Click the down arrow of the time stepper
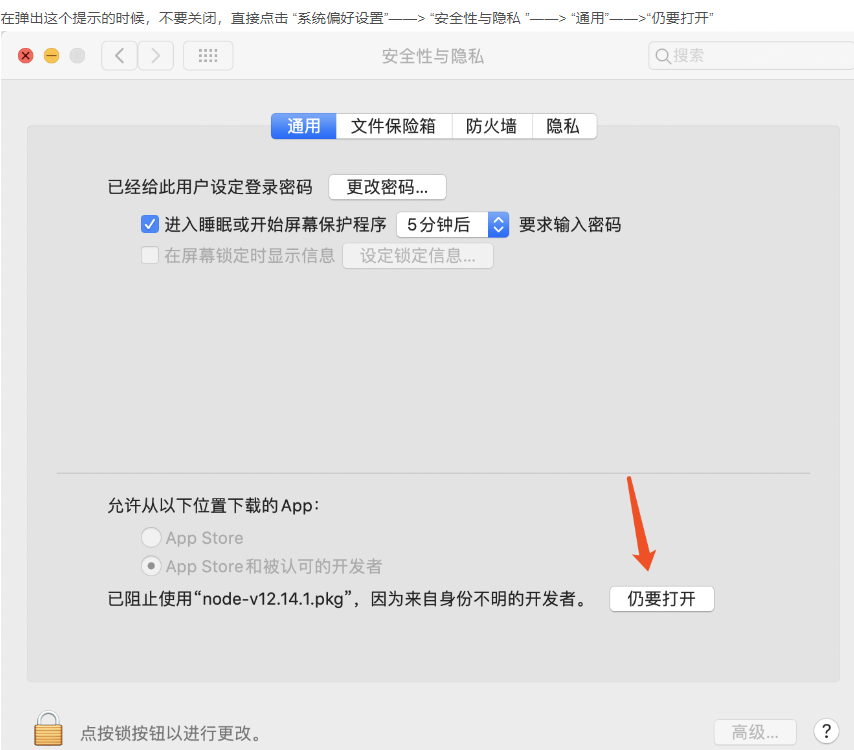Viewport: 854px width, 750px height. [x=497, y=229]
